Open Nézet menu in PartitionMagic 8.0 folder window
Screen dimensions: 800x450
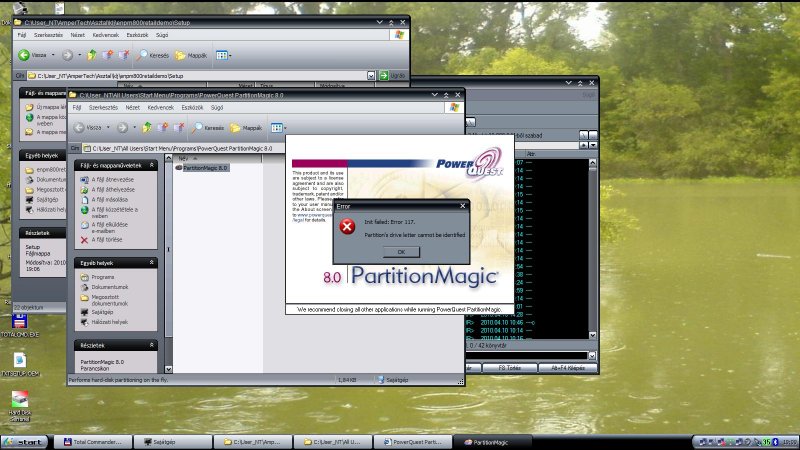coord(133,108)
